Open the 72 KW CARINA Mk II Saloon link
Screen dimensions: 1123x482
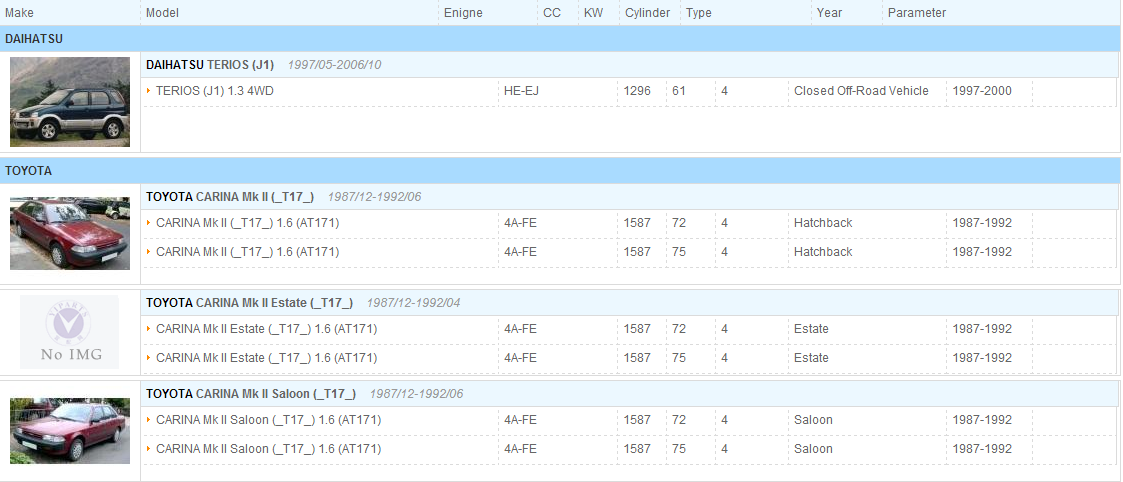[269, 420]
